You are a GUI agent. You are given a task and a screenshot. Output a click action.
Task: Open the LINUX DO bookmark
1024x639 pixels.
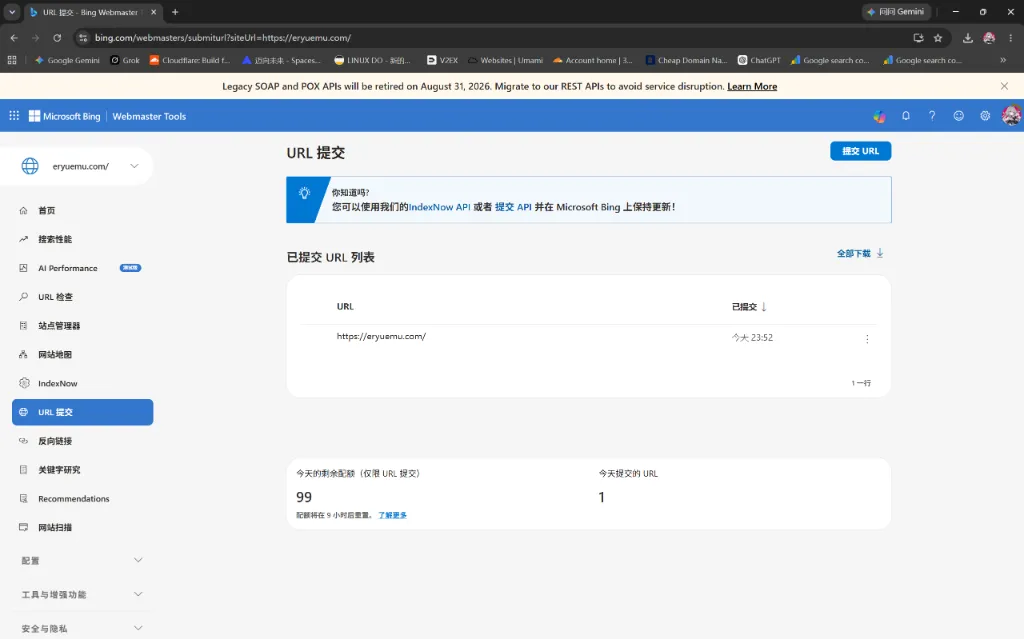point(372,60)
